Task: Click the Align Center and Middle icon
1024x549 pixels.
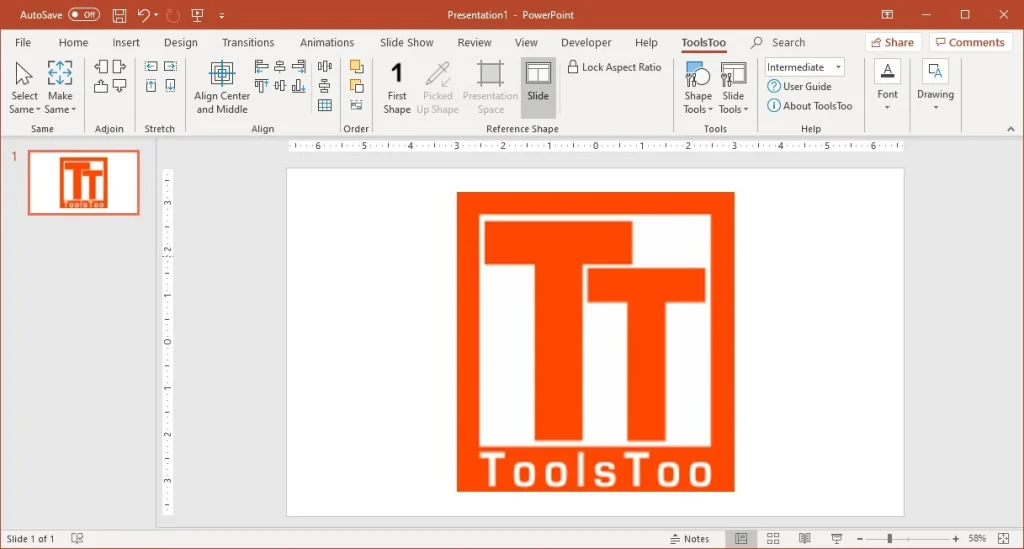Action: point(222,75)
